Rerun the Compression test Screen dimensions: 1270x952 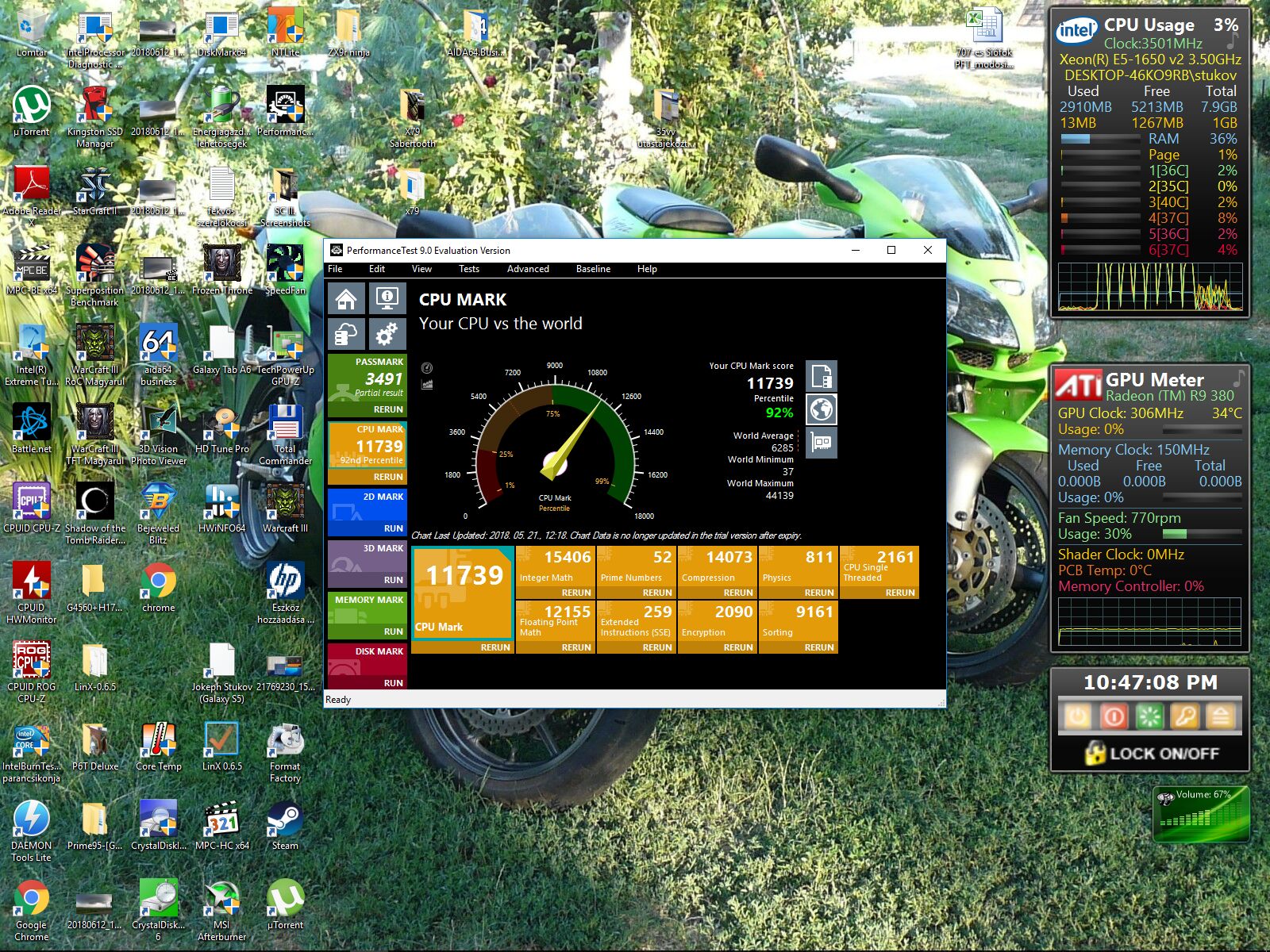[x=738, y=593]
